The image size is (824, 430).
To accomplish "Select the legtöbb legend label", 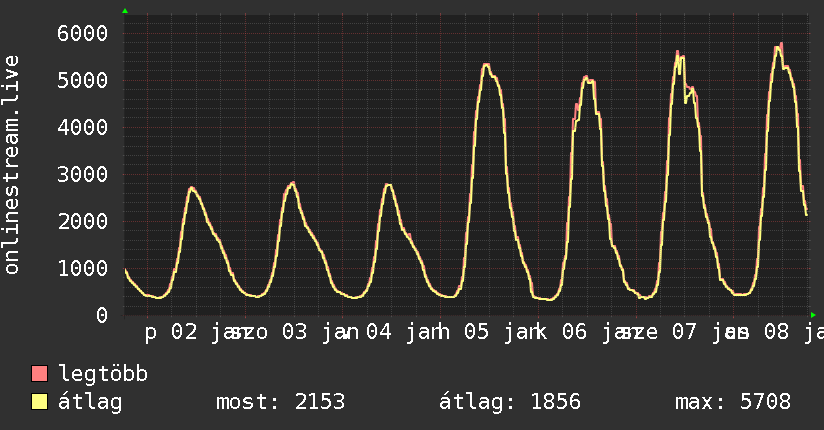I will (x=103, y=374).
